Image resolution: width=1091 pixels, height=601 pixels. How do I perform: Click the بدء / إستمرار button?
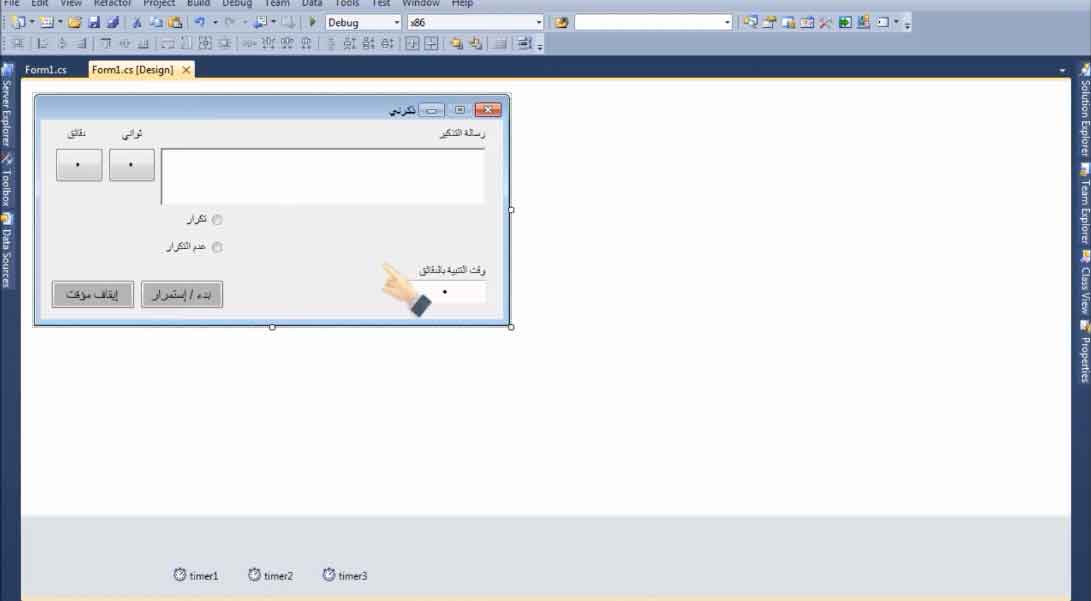(x=182, y=295)
